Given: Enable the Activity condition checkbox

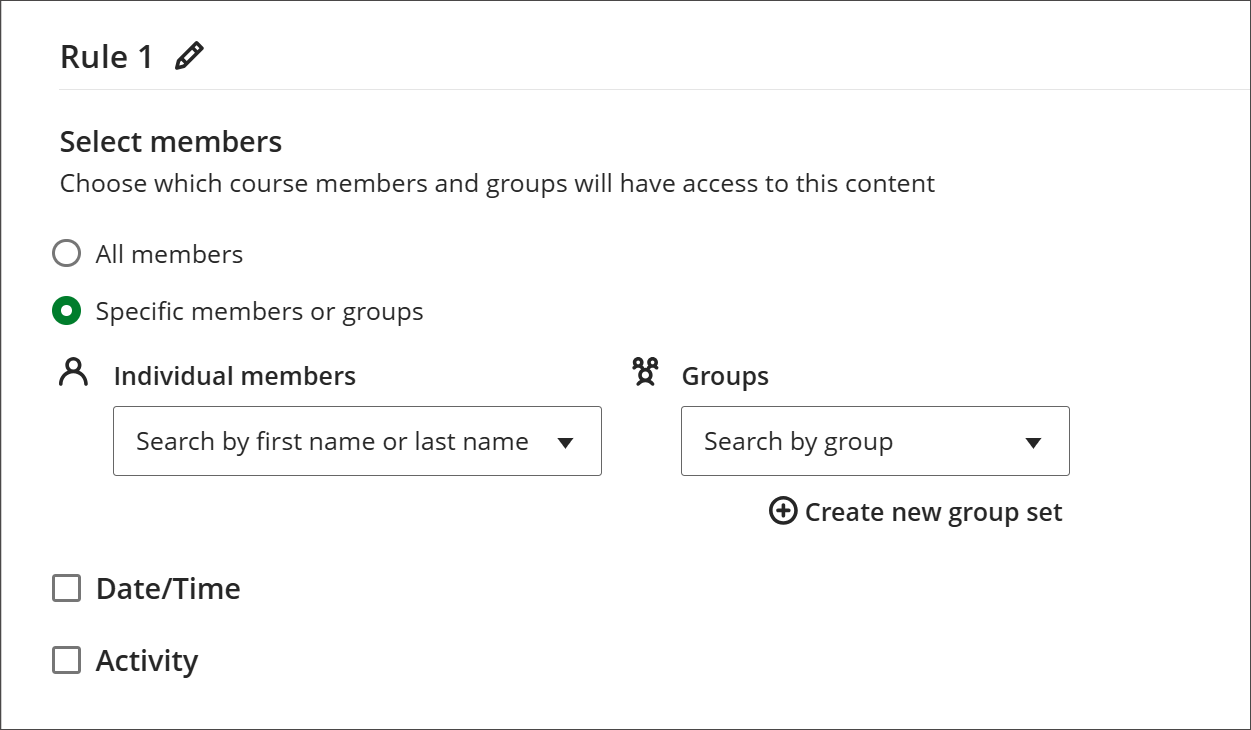Looking at the screenshot, I should tap(66, 660).
